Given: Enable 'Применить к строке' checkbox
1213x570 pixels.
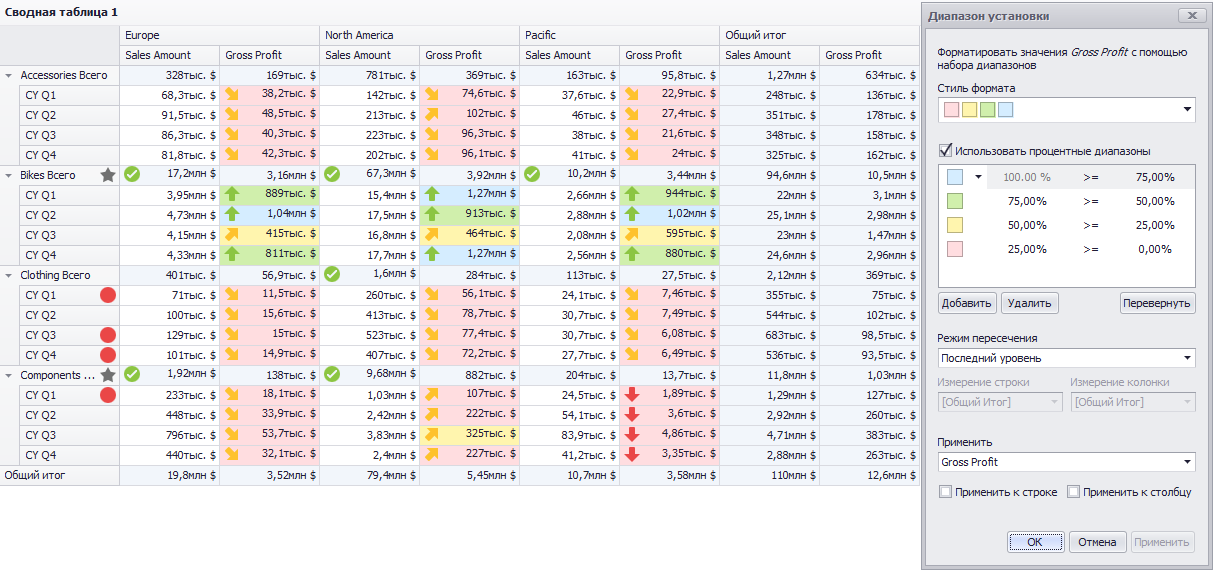Looking at the screenshot, I should tap(946, 492).
